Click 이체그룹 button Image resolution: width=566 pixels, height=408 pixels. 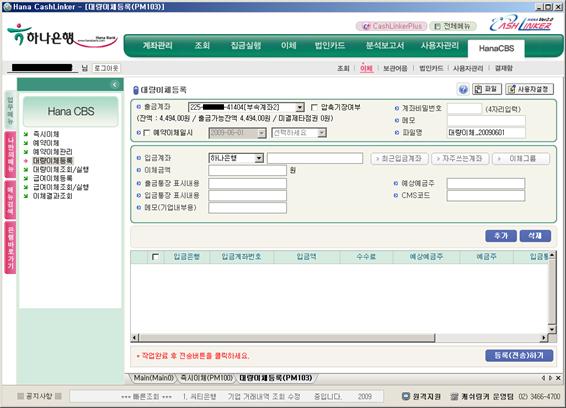point(521,159)
